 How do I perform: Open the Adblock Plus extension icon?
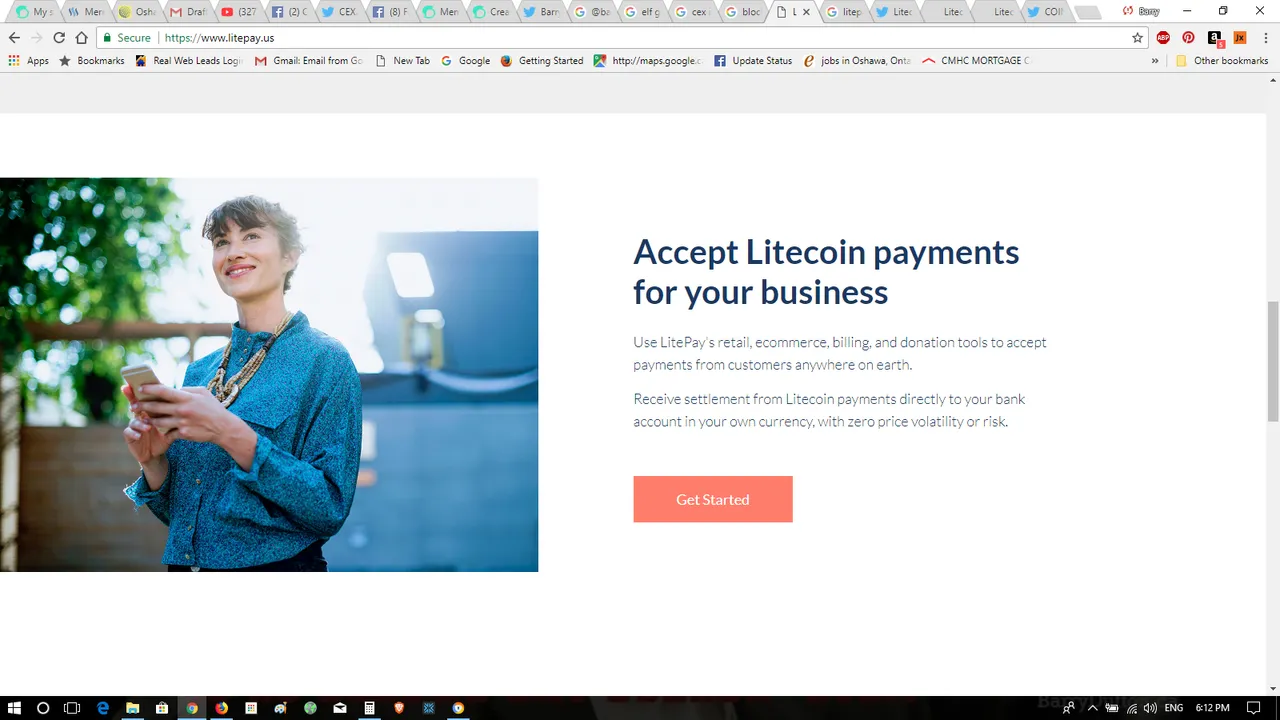1163,38
